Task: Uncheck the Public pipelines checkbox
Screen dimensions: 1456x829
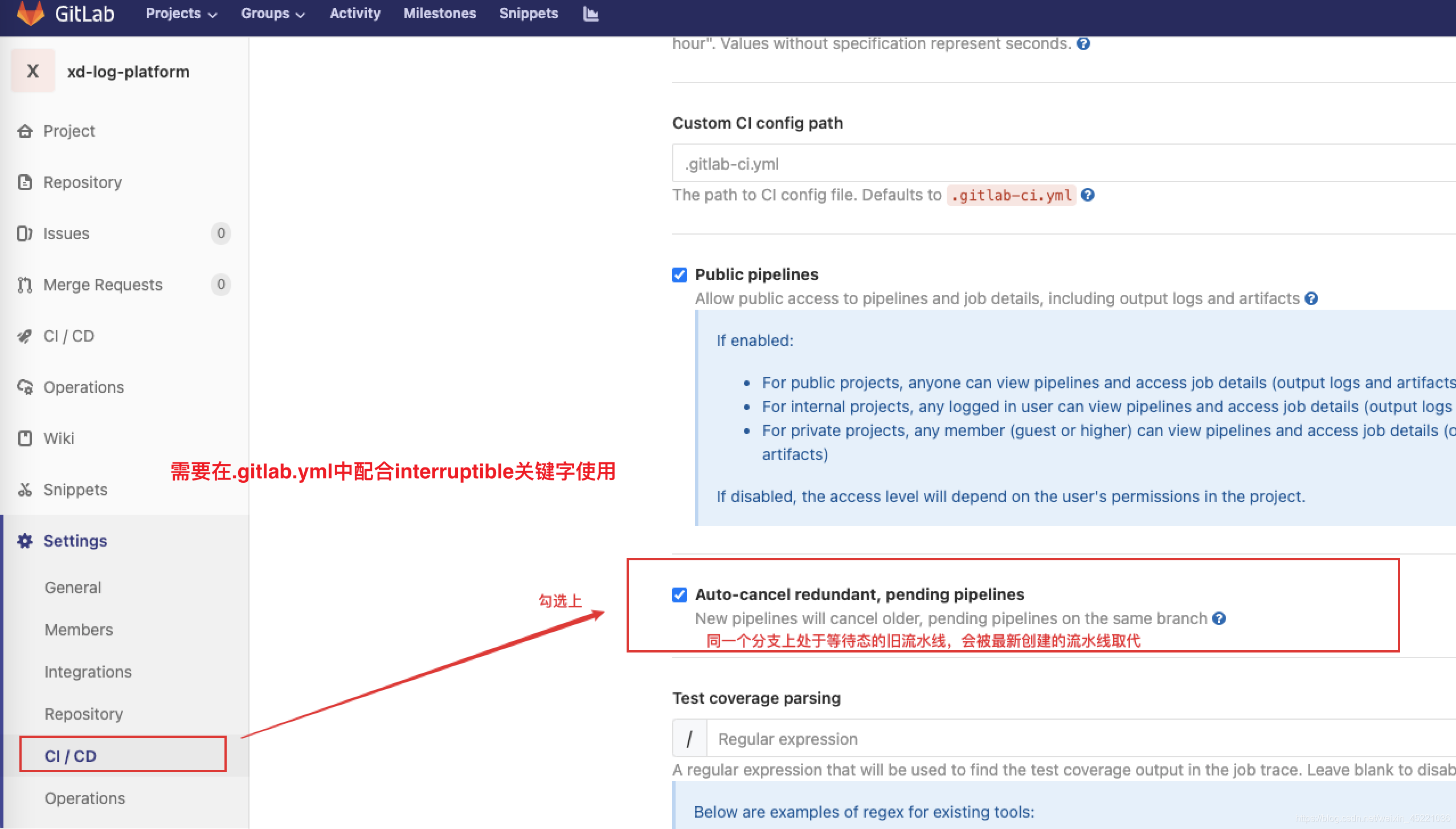Action: [x=680, y=275]
